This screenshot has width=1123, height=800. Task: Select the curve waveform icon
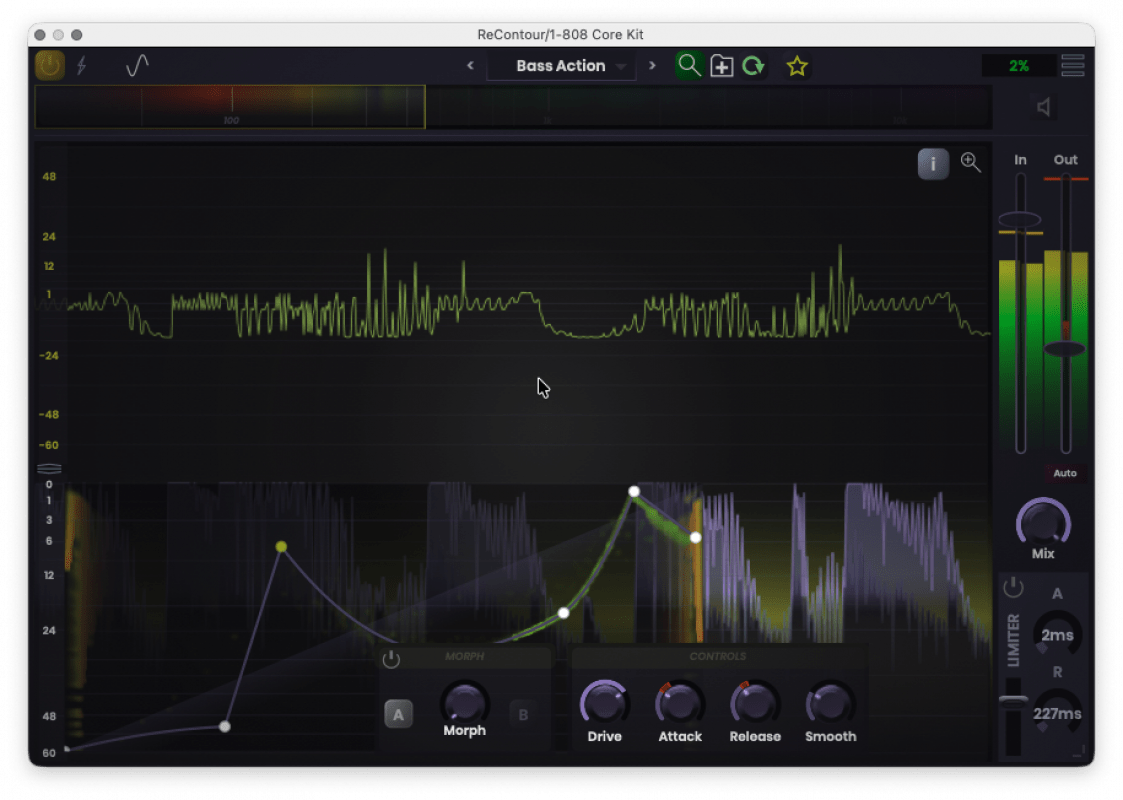click(137, 66)
